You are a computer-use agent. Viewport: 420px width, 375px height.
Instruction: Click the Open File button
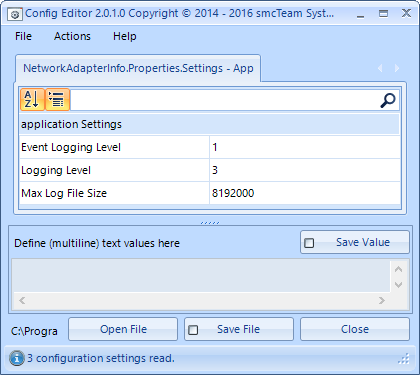click(123, 329)
